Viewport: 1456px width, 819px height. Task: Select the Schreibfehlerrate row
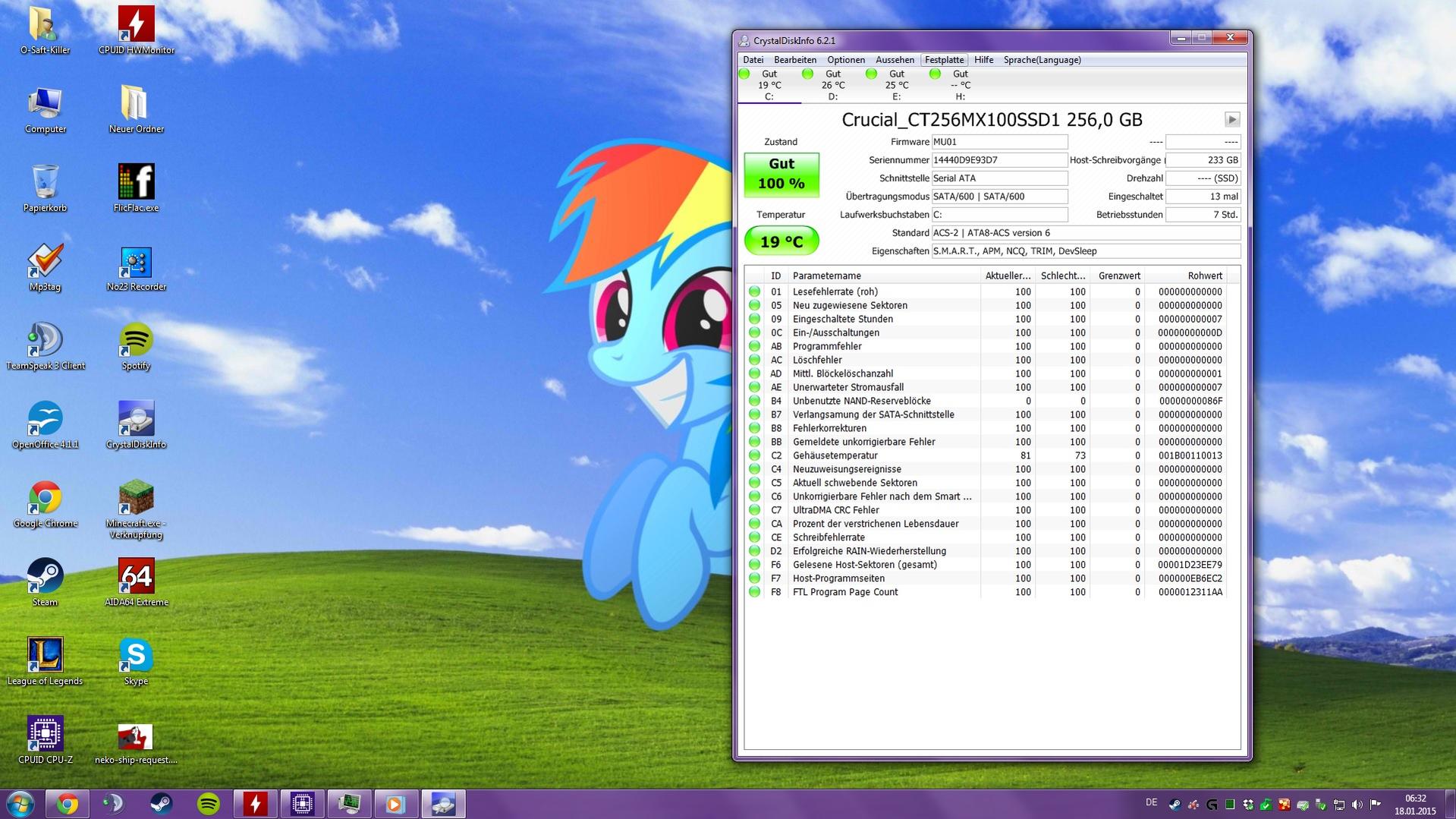click(x=986, y=537)
